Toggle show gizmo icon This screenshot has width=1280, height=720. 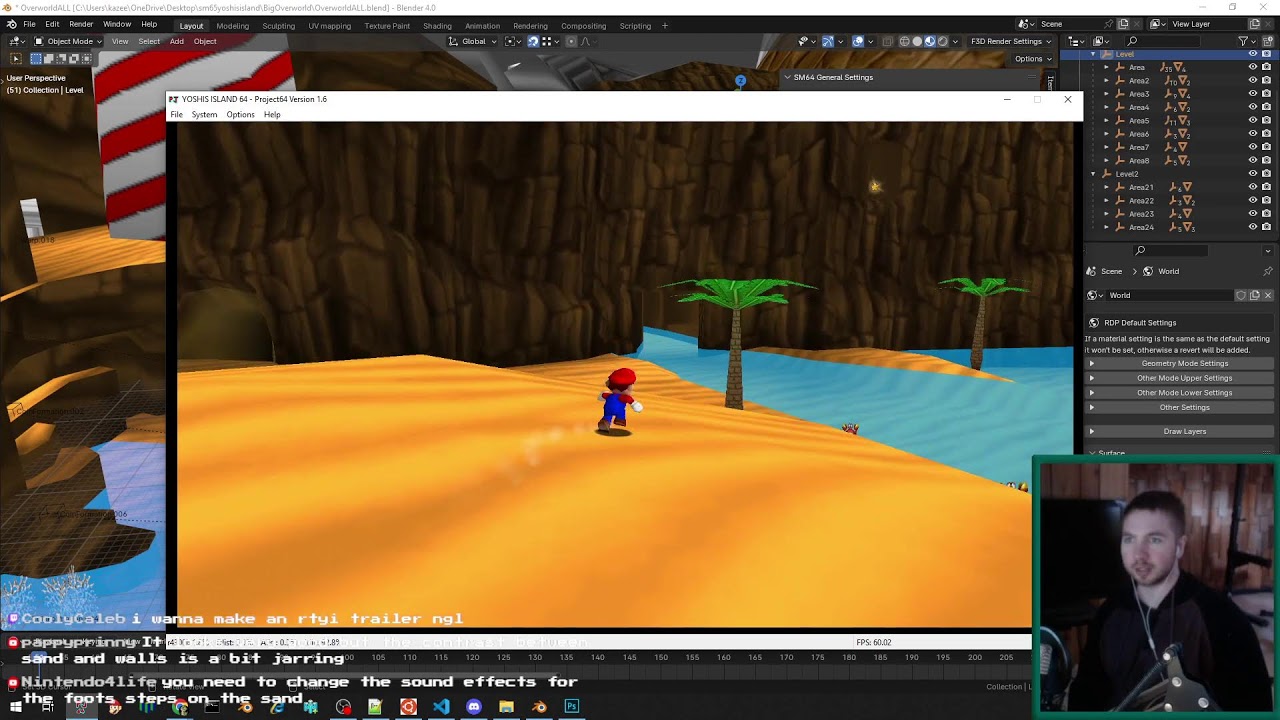828,41
